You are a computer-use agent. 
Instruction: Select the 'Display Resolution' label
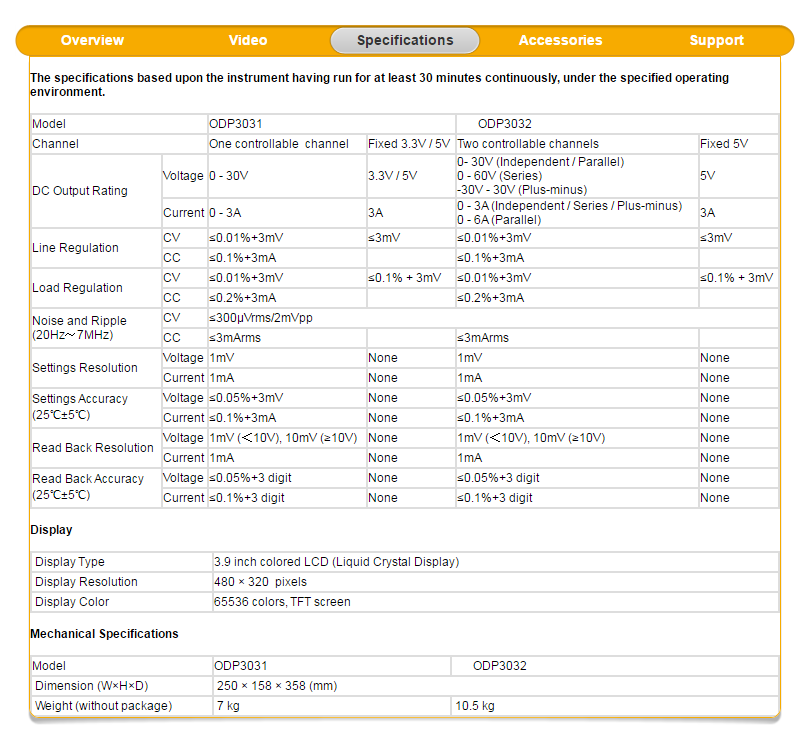pos(86,582)
